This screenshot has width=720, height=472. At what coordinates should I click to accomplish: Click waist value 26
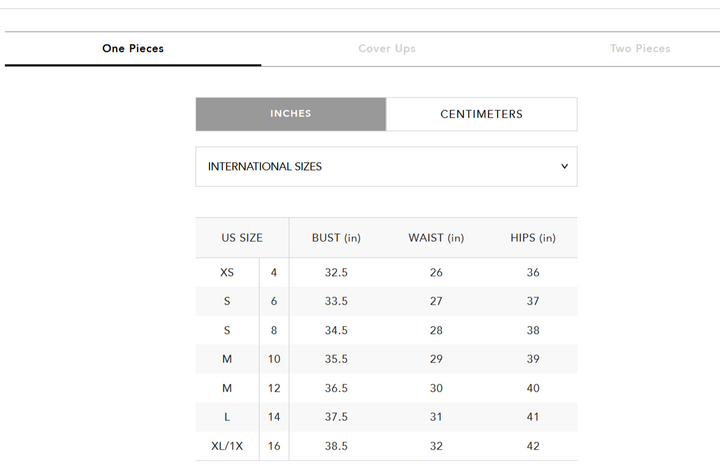(436, 273)
